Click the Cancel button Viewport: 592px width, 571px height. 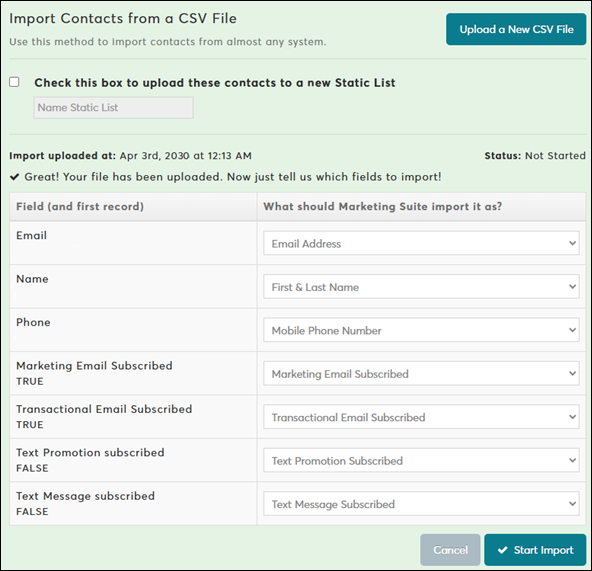tap(450, 550)
